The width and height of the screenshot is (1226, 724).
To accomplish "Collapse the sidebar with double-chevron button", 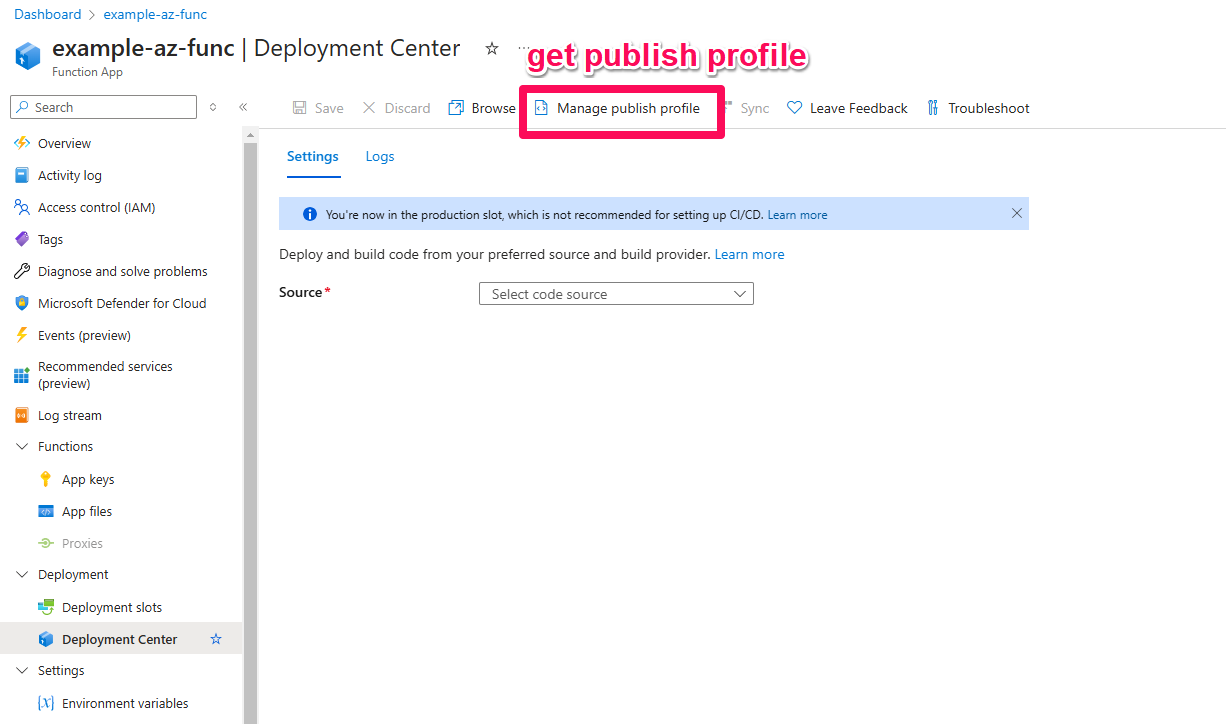I will pyautogui.click(x=243, y=107).
